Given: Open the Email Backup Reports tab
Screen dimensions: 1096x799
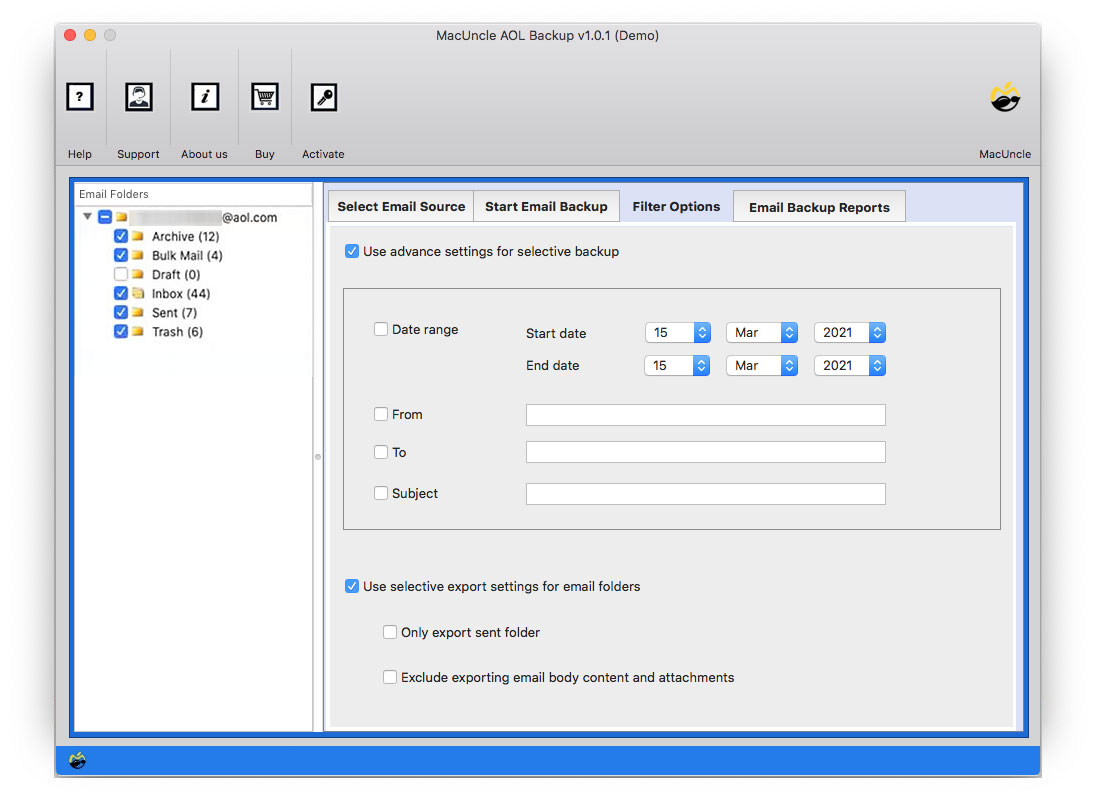Looking at the screenshot, I should pos(819,207).
